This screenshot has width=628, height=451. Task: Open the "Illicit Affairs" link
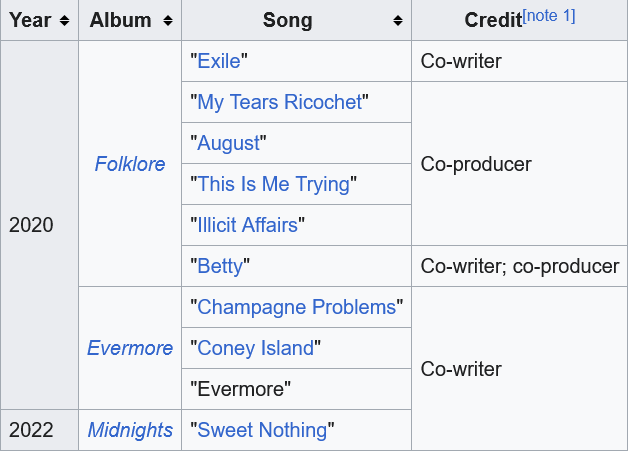tap(248, 225)
